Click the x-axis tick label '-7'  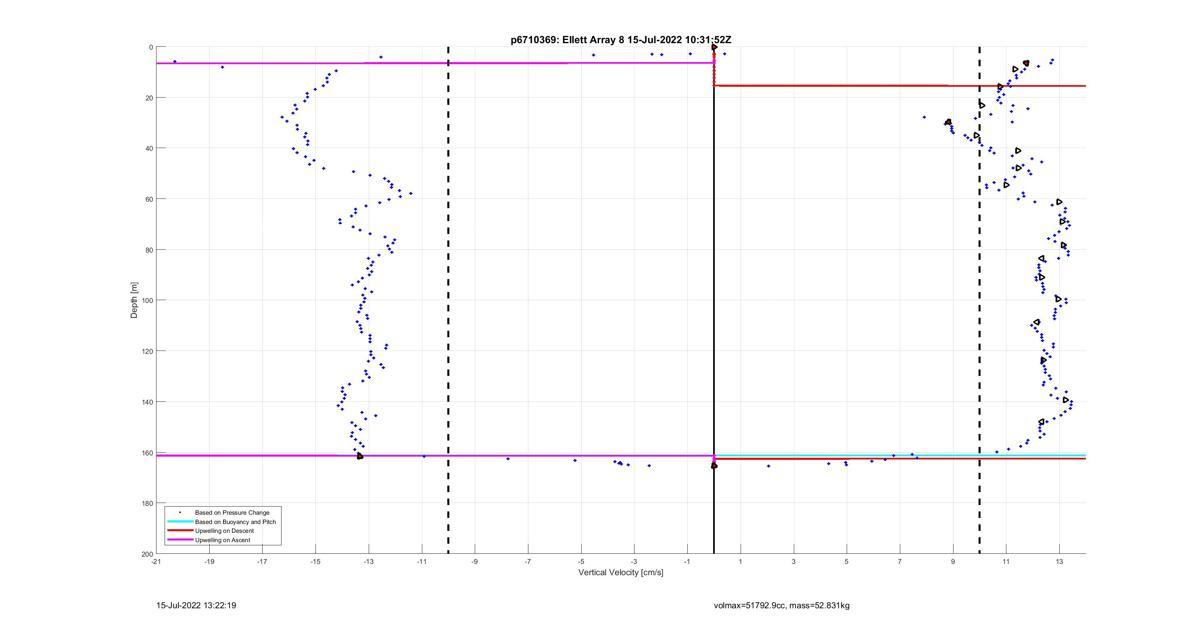pyautogui.click(x=528, y=562)
